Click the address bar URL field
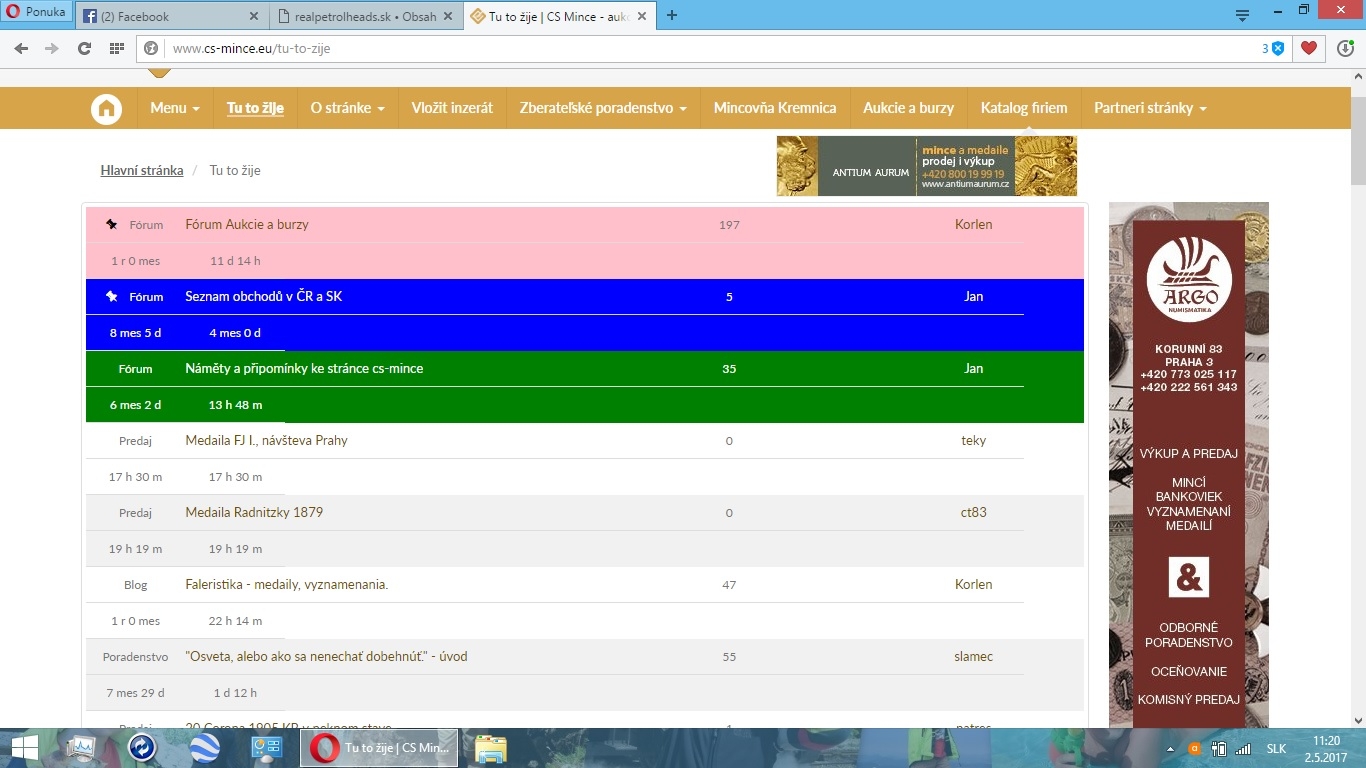This screenshot has height=768, width=1366. coord(700,48)
